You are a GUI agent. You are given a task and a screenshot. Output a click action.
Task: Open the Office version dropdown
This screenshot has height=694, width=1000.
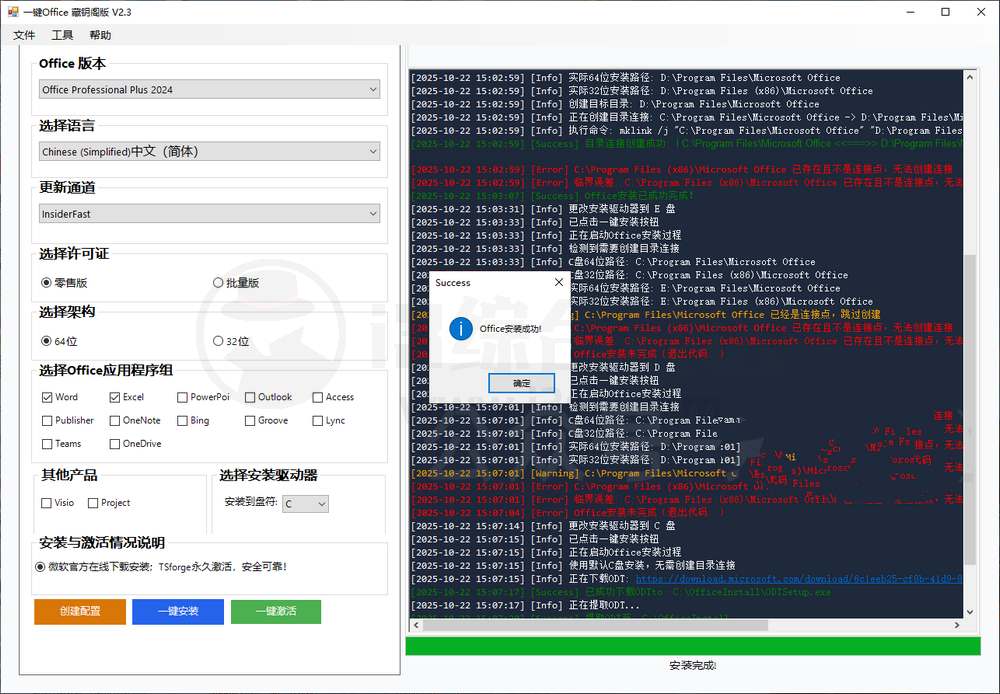208,89
